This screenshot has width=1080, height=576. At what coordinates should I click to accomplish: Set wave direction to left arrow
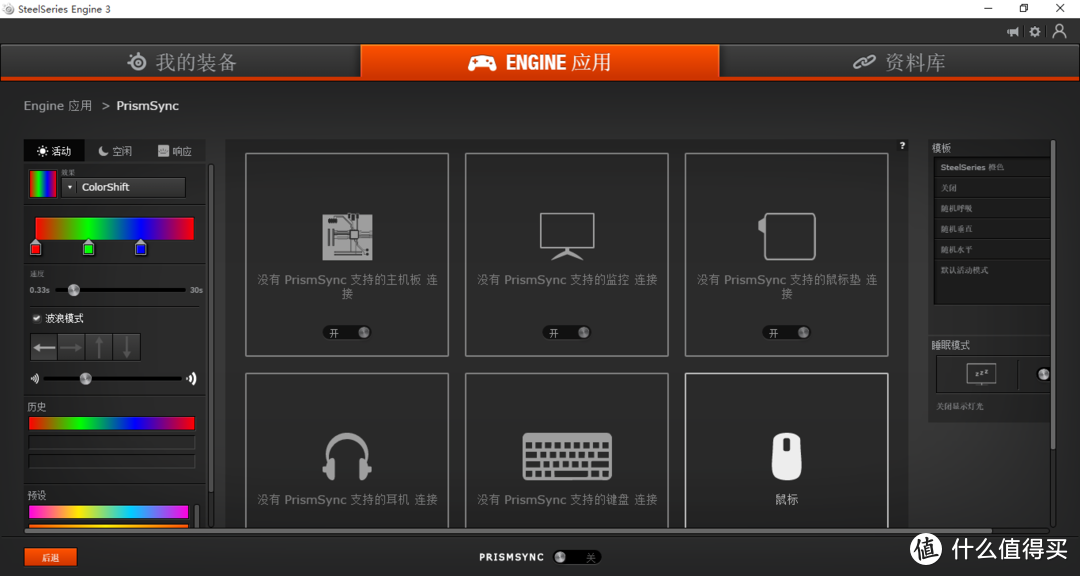[44, 347]
